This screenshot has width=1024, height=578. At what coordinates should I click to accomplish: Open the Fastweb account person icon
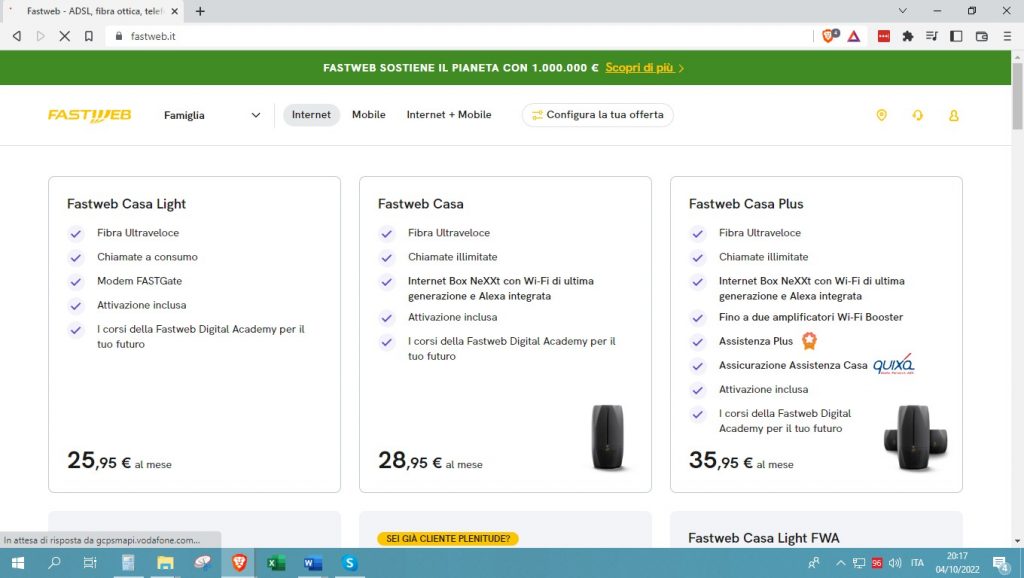tap(954, 115)
